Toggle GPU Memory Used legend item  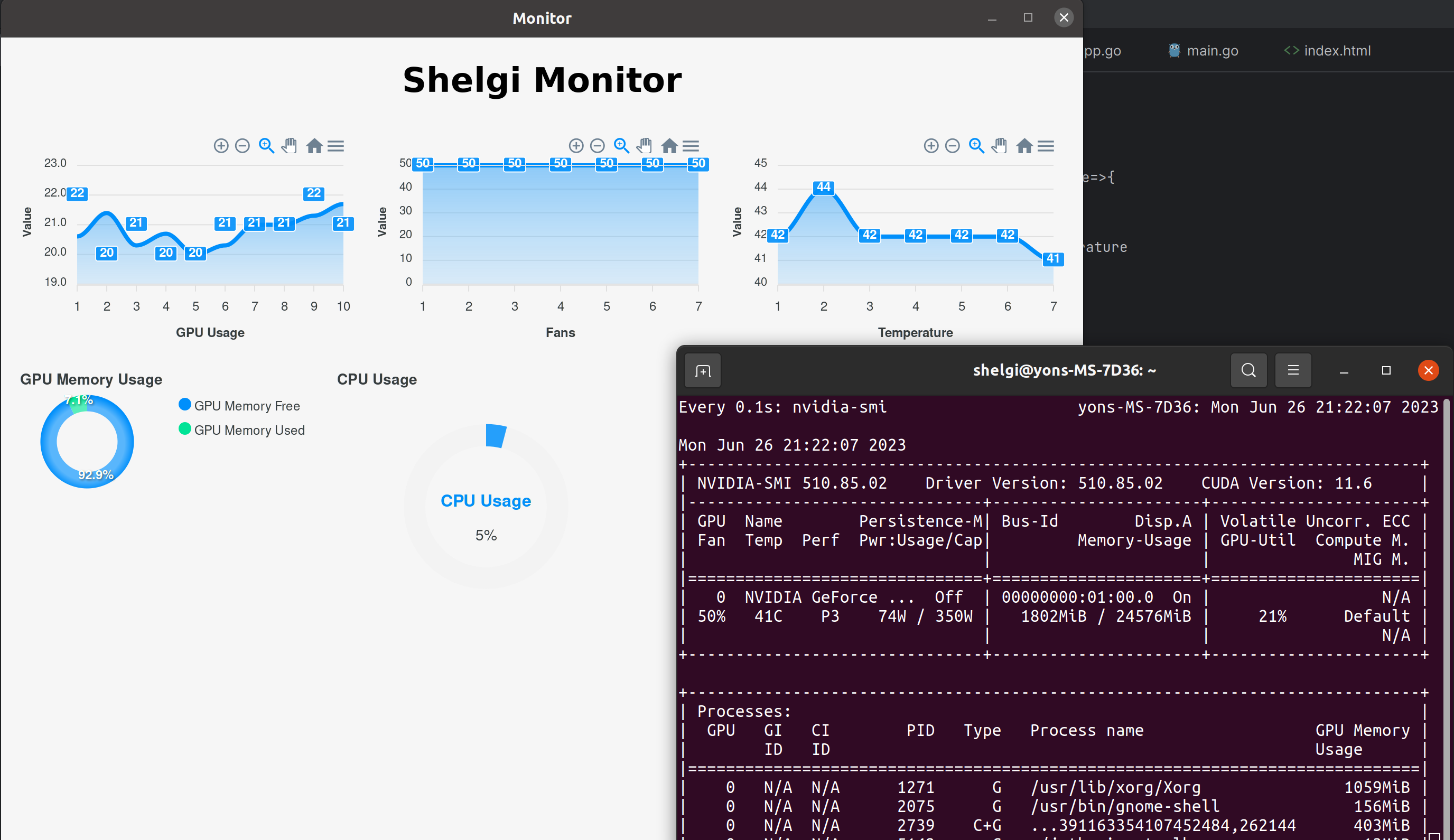click(249, 431)
